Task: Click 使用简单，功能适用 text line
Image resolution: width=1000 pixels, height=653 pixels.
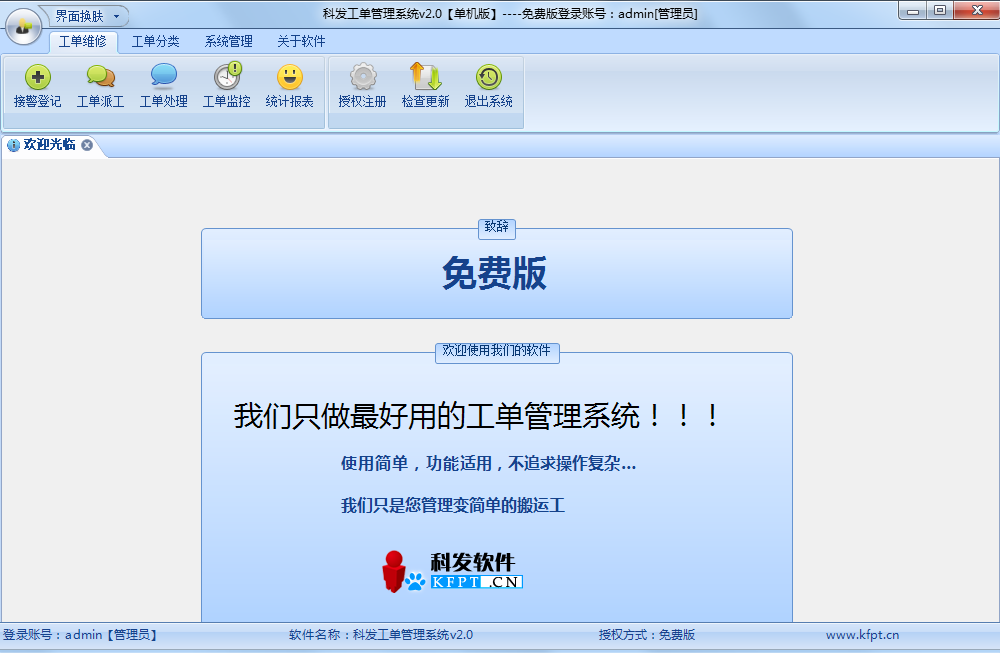Action: pyautogui.click(x=489, y=464)
